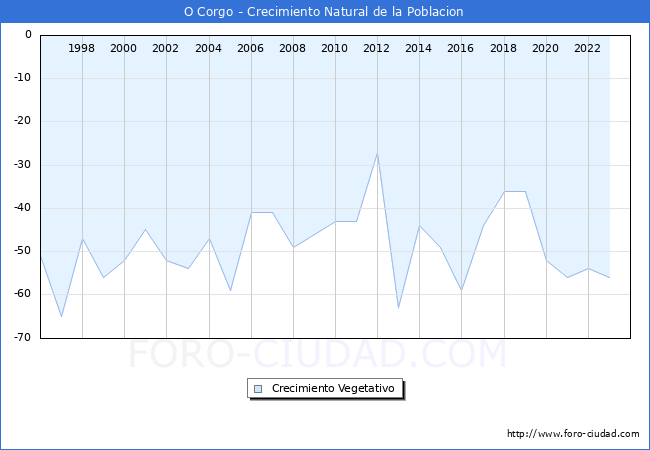
Task: Click the 2016 year label
Action: coord(460,48)
